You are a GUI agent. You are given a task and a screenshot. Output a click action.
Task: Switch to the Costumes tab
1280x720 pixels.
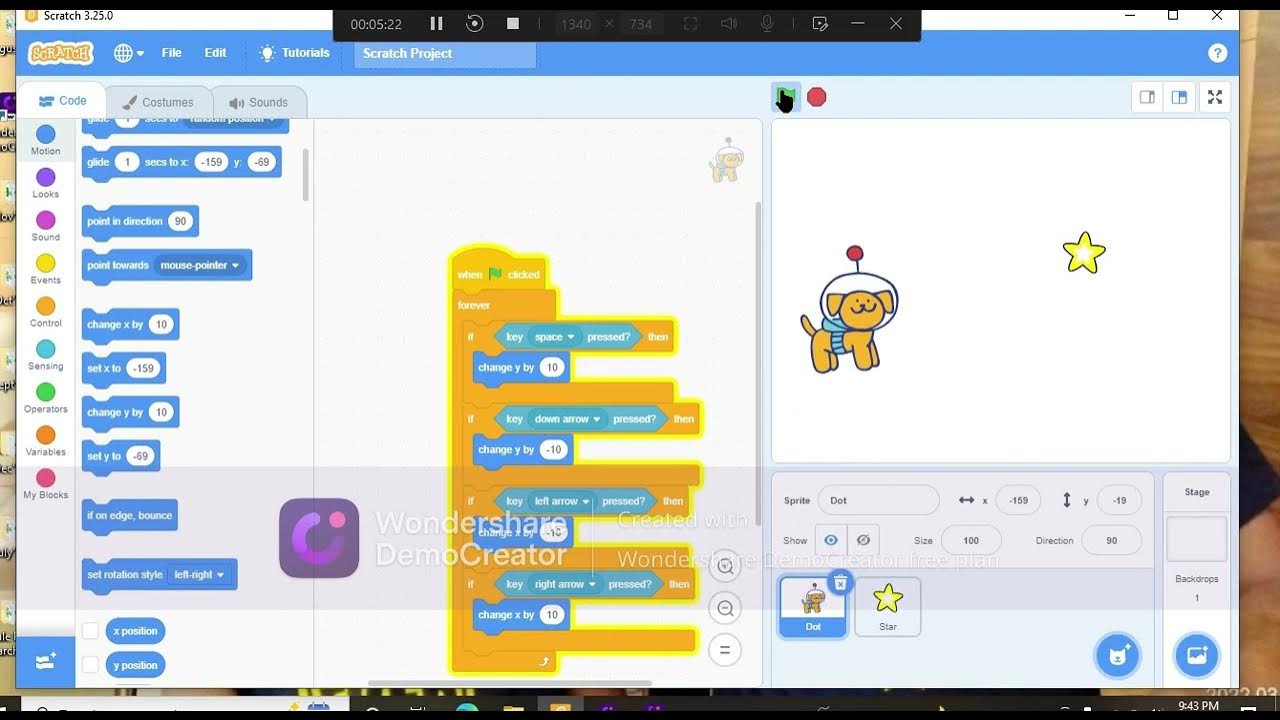[x=157, y=102]
